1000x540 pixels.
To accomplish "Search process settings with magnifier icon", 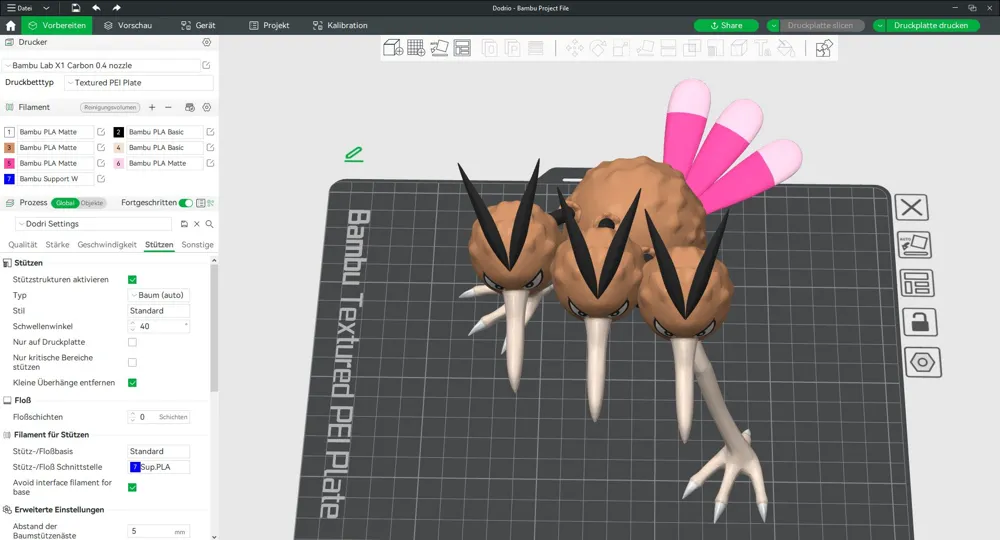I will point(209,224).
